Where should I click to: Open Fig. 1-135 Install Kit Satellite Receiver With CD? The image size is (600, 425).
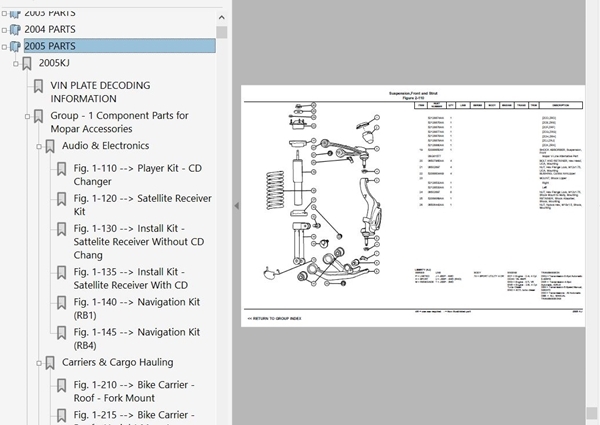click(x=131, y=278)
